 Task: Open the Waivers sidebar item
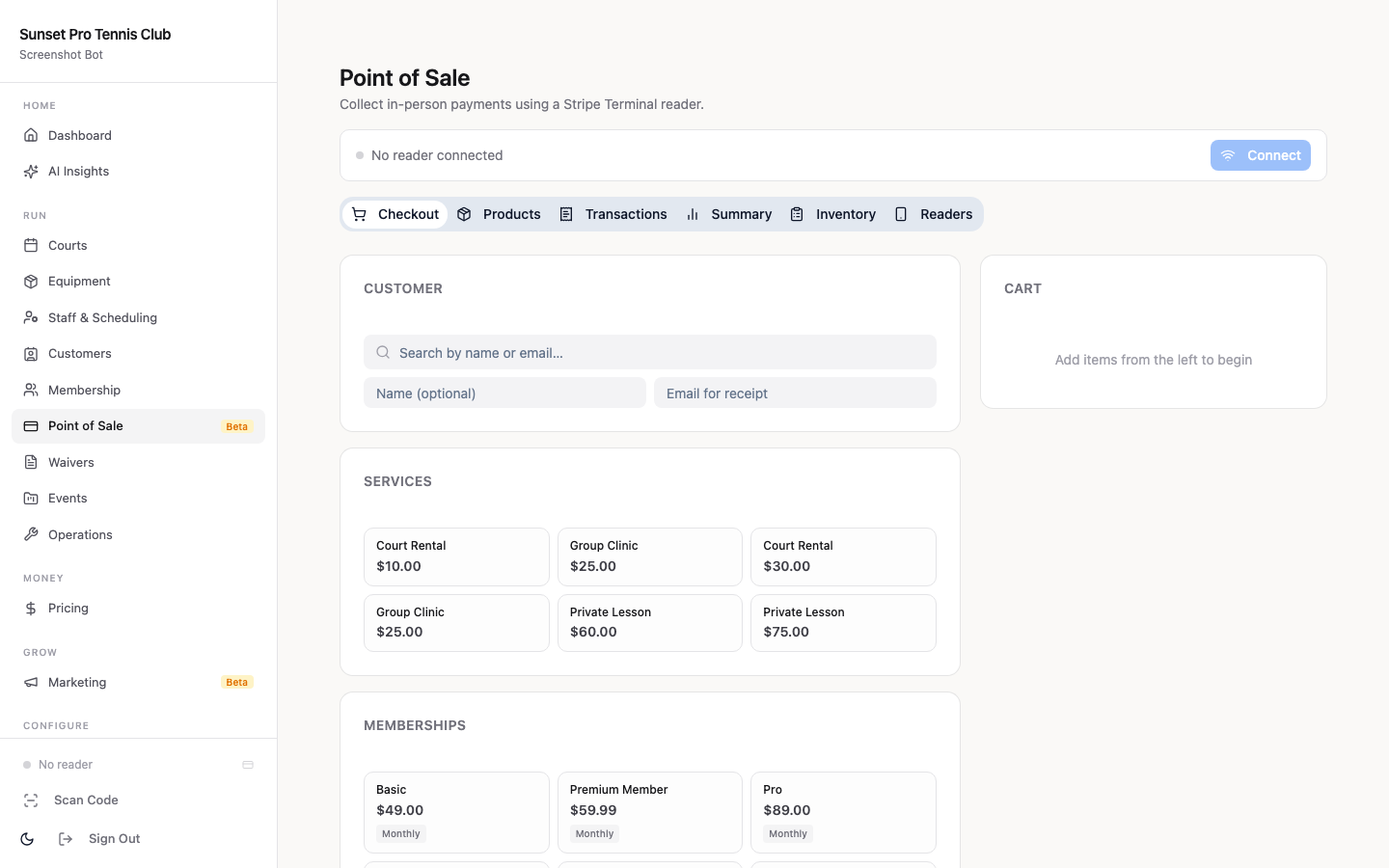pyautogui.click(x=138, y=462)
